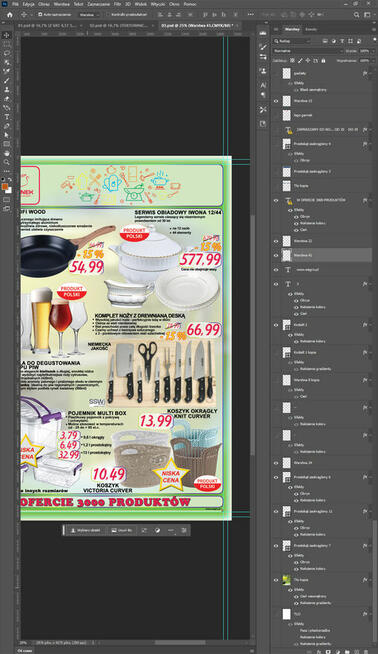Screen dimensions: 378x654
Task: Open the Rodzaj layer filter dropdown
Action: [x=292, y=41]
